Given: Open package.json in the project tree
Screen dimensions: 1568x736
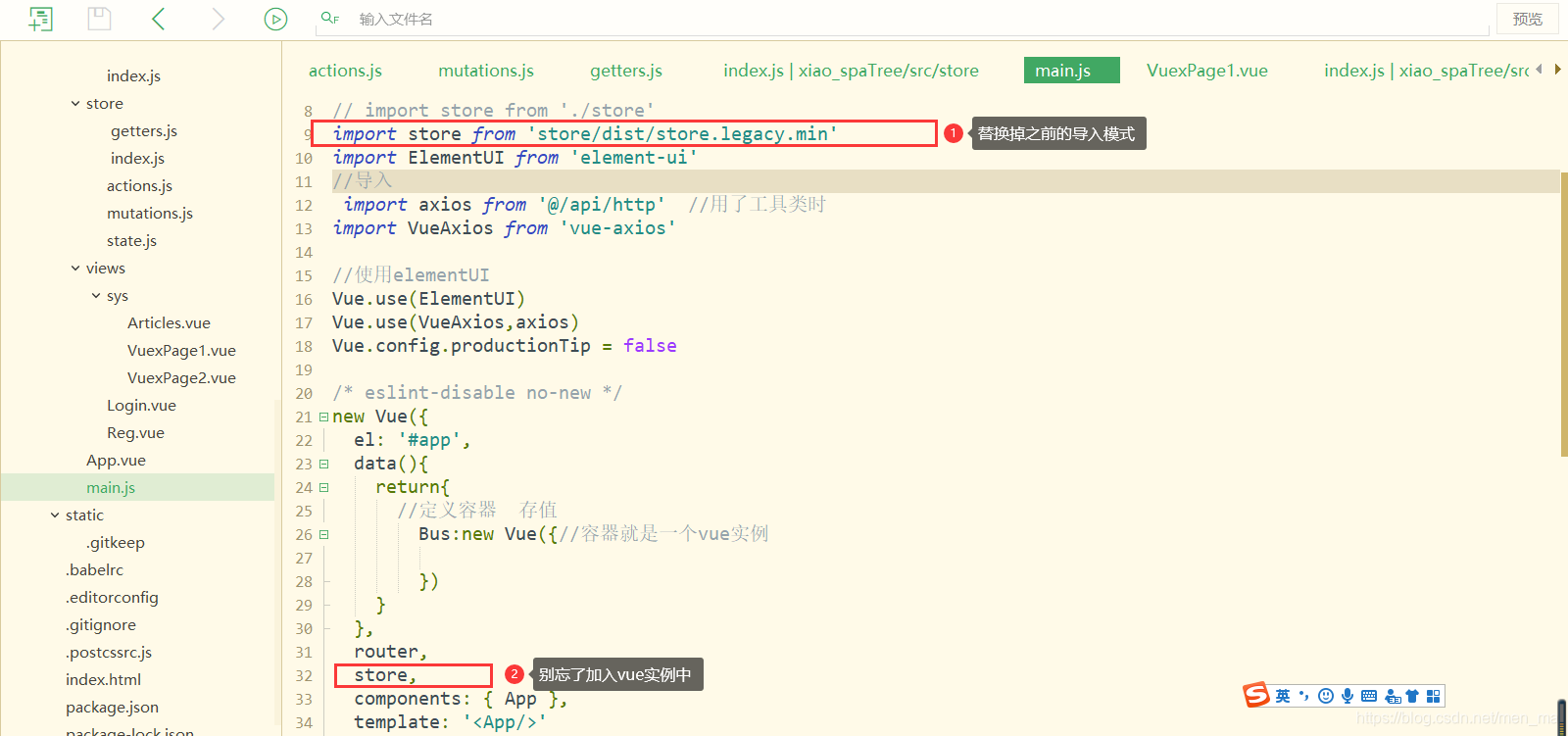Looking at the screenshot, I should [112, 707].
